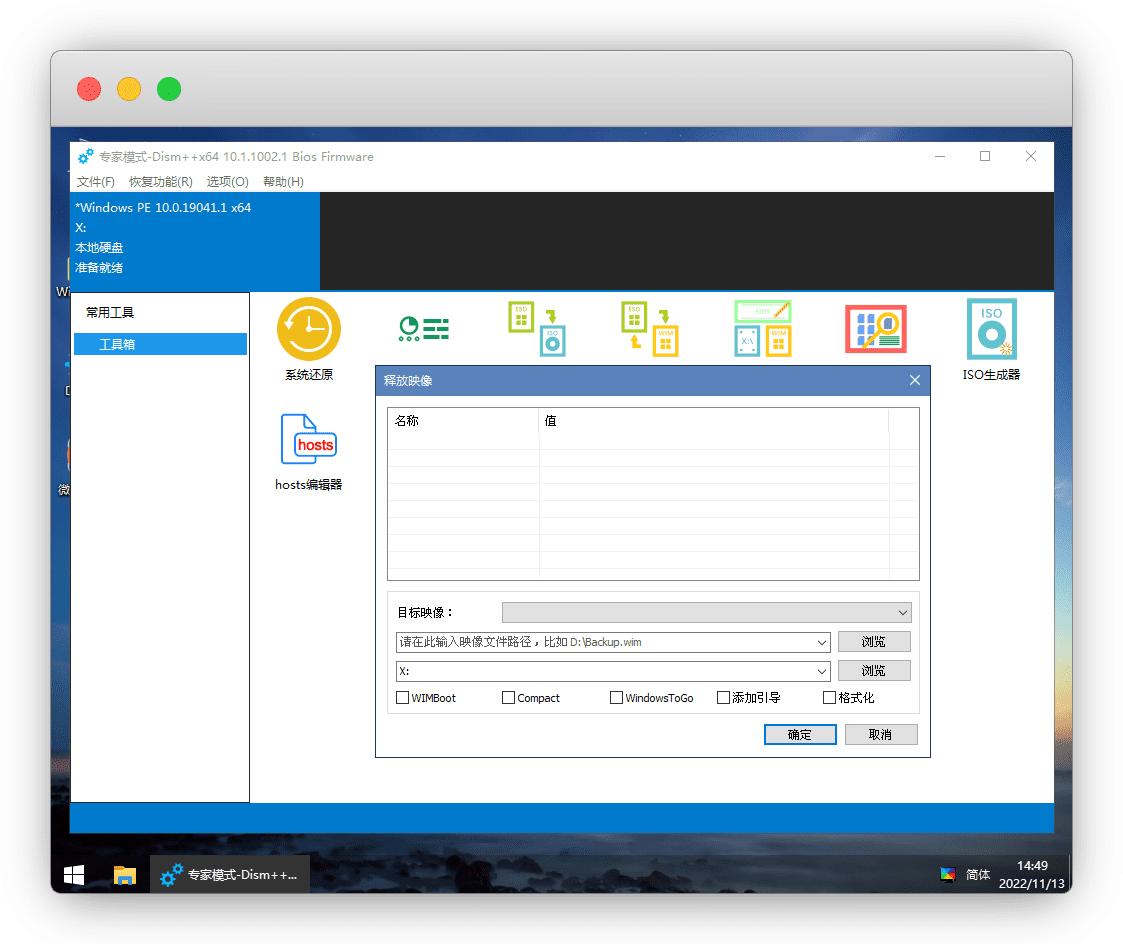Click the ESD to ISO converter icon
This screenshot has width=1123, height=944.
click(537, 329)
